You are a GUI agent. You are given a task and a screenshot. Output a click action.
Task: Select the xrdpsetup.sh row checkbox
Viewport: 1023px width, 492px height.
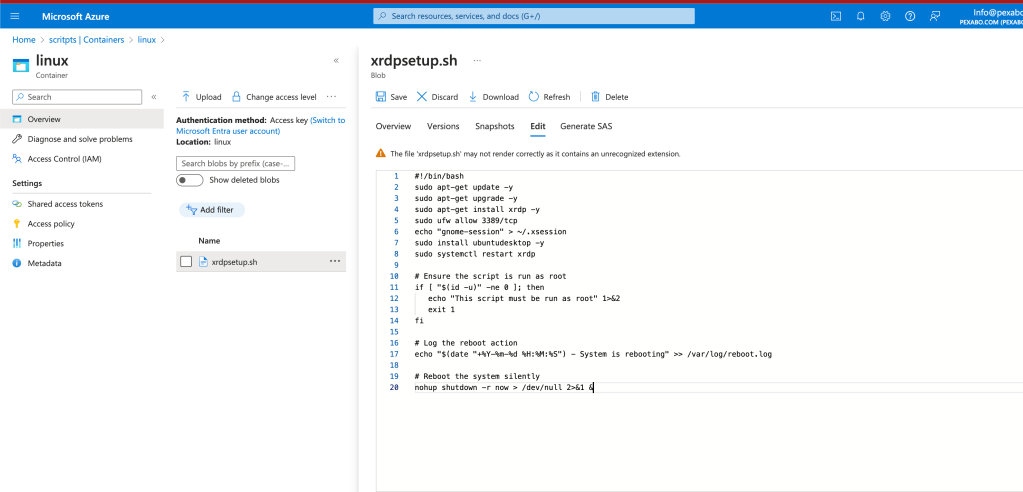click(x=186, y=262)
